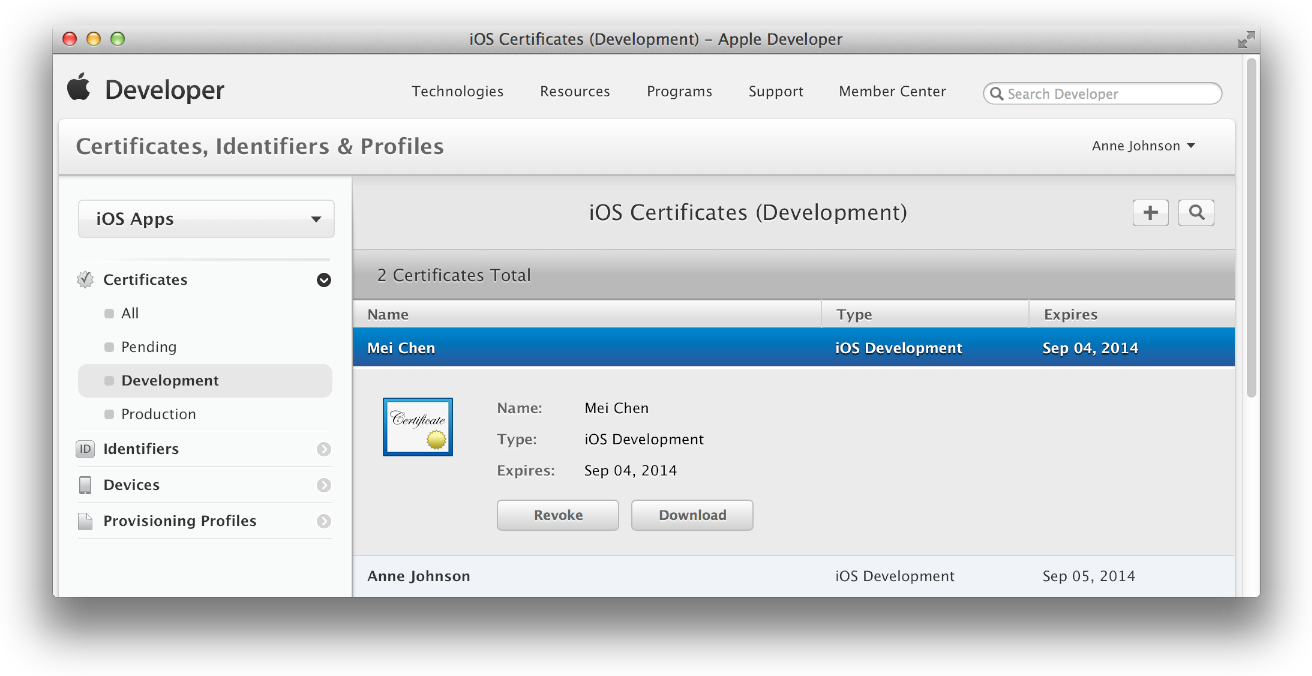Open the iOS Apps platform dropdown
This screenshot has width=1312, height=676.
[206, 219]
